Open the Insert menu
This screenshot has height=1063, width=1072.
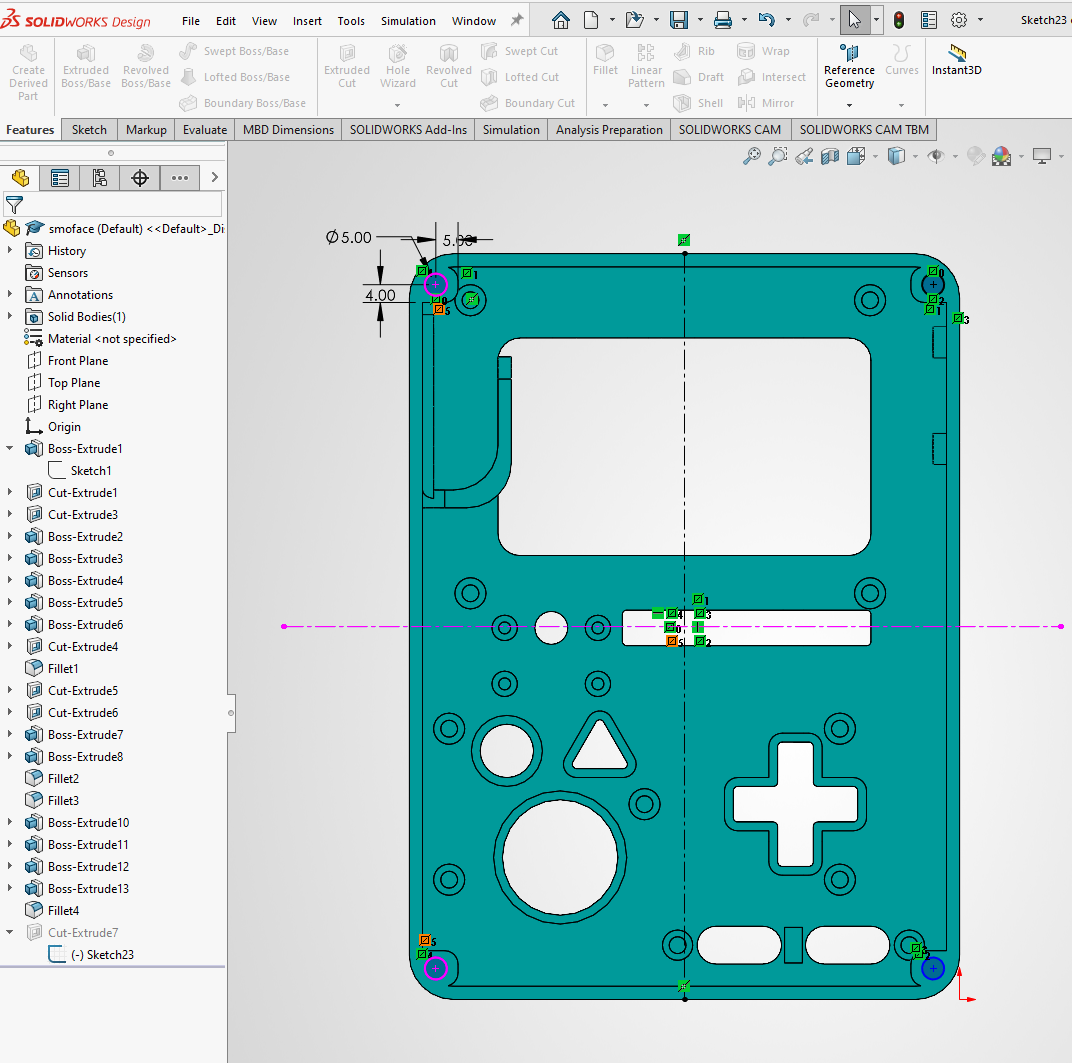coord(307,21)
